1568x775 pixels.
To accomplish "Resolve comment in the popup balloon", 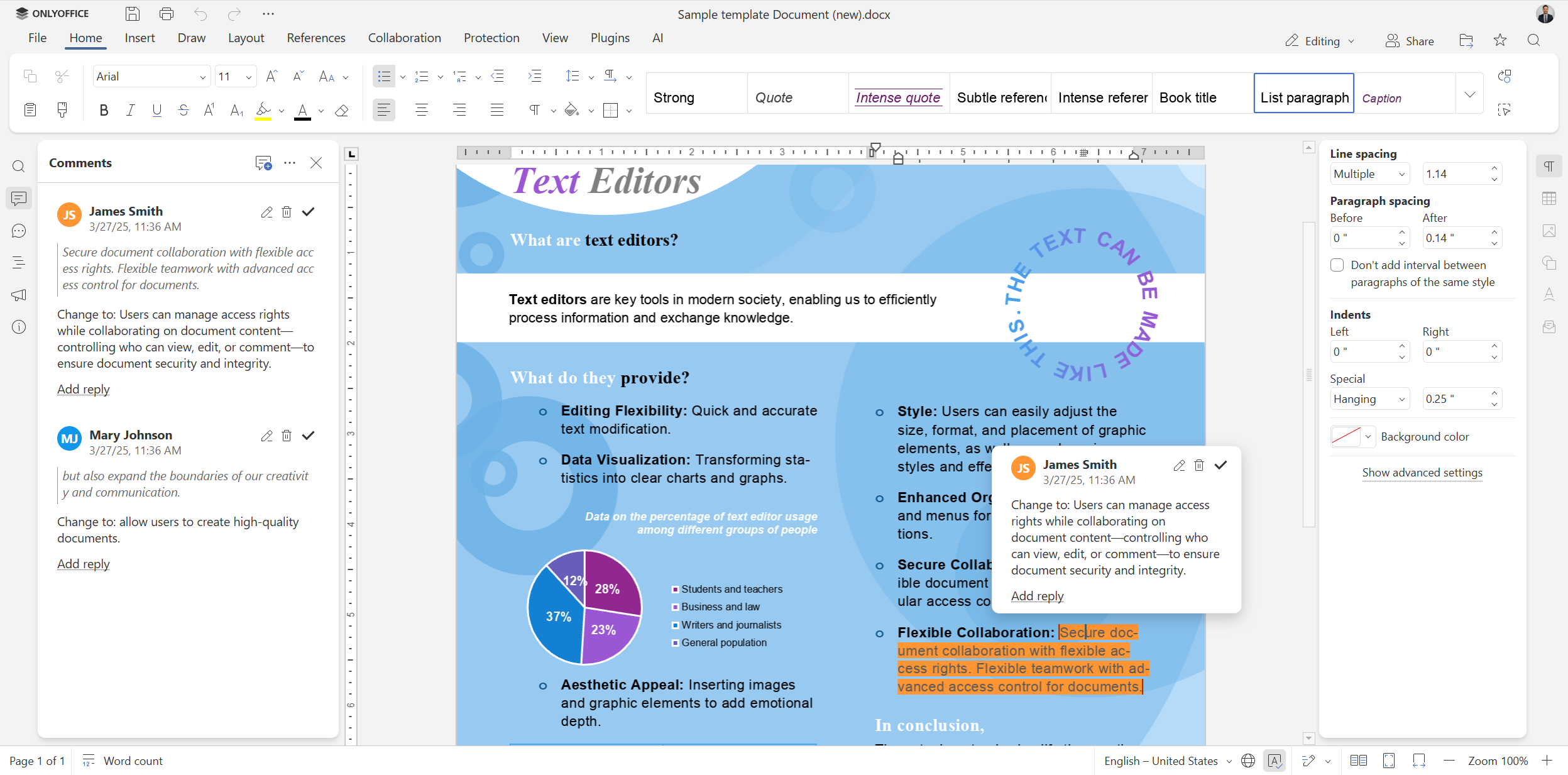I will click(1220, 465).
